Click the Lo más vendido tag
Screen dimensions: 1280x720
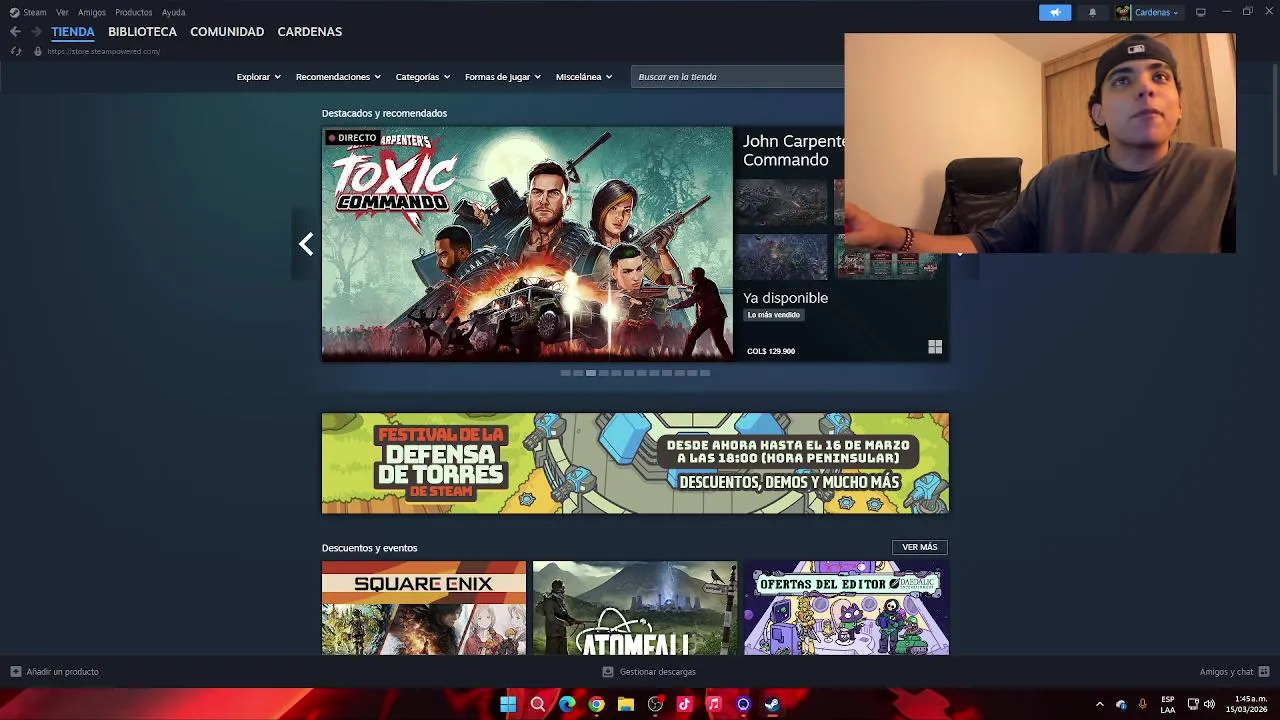[x=774, y=315]
